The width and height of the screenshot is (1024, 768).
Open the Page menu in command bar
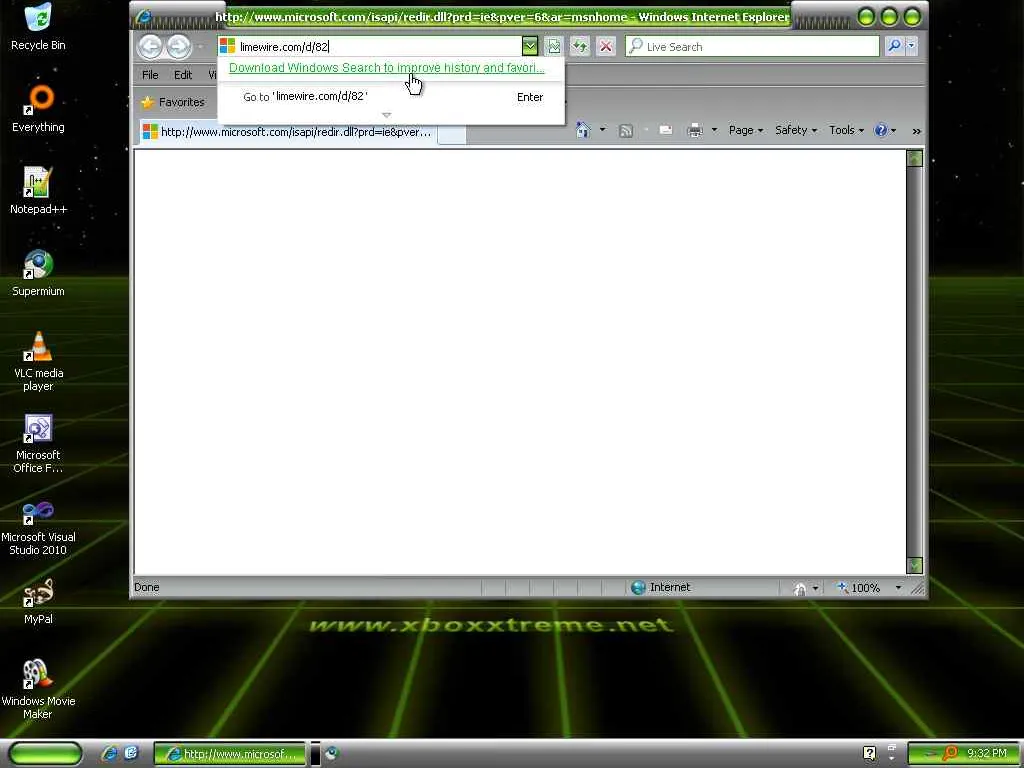click(x=746, y=130)
